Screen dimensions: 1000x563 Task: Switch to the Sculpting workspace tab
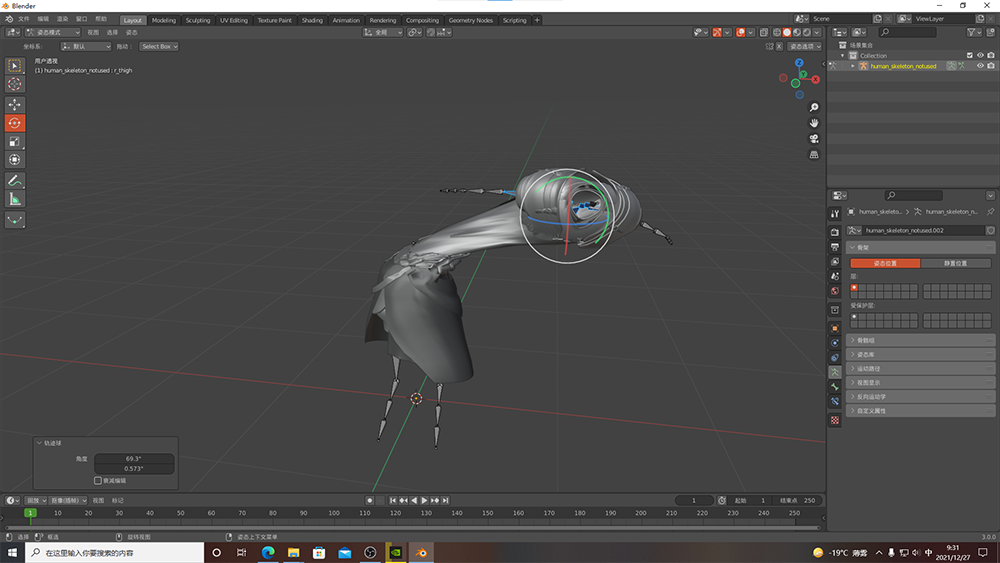pos(198,20)
